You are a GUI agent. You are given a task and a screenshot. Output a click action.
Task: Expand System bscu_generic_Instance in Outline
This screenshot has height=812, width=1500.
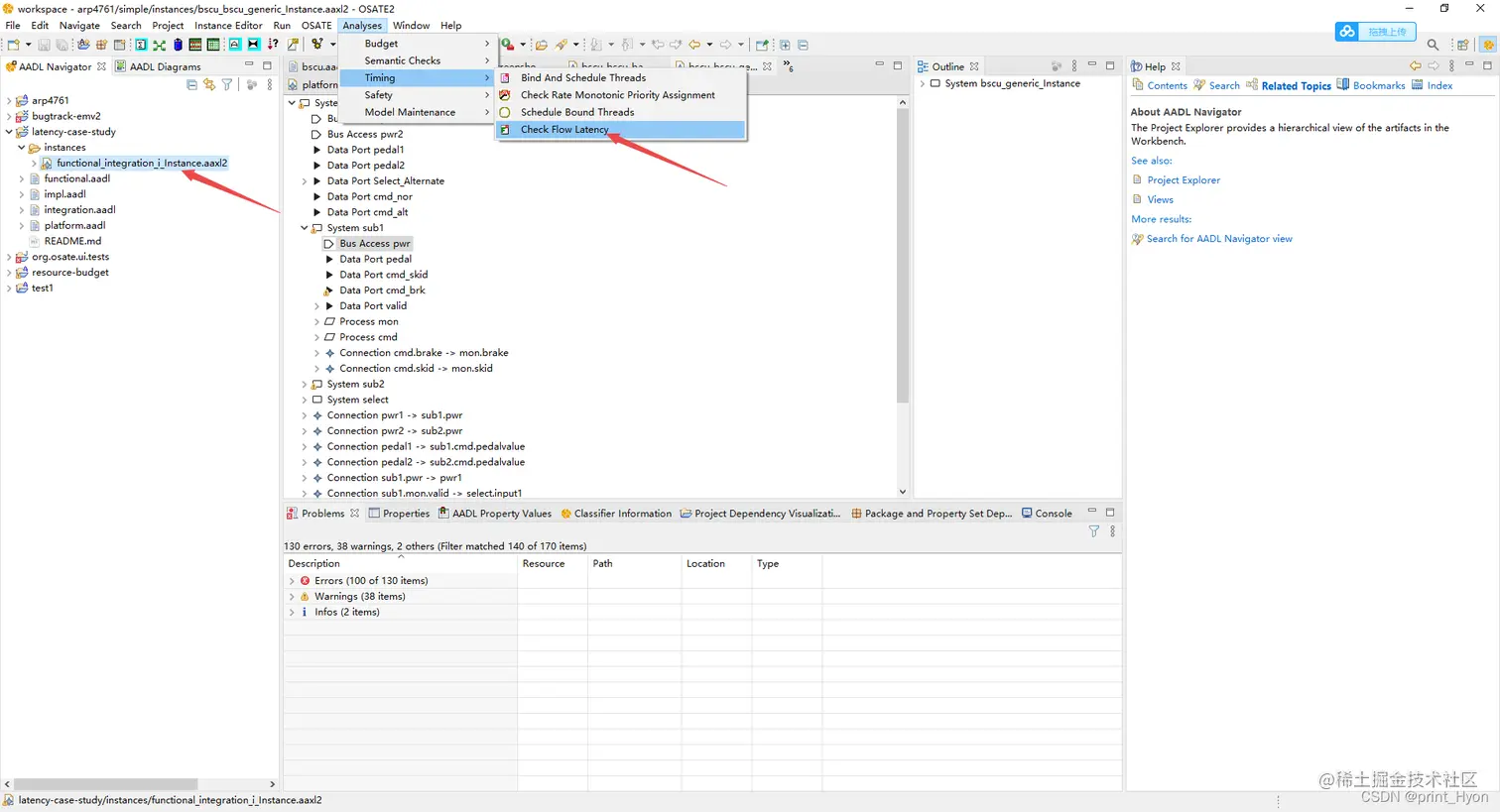click(x=923, y=83)
